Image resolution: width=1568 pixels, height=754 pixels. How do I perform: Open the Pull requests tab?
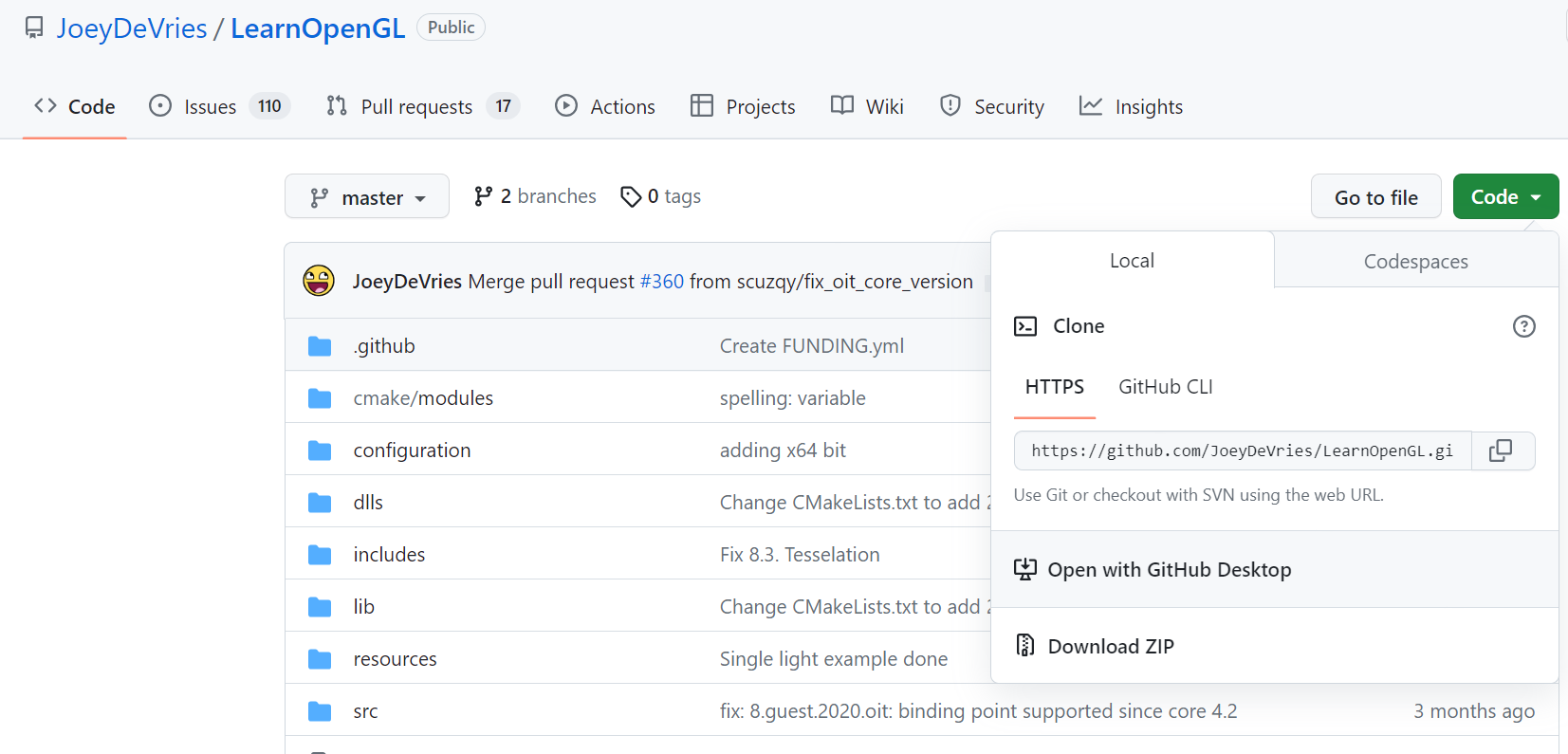(423, 106)
